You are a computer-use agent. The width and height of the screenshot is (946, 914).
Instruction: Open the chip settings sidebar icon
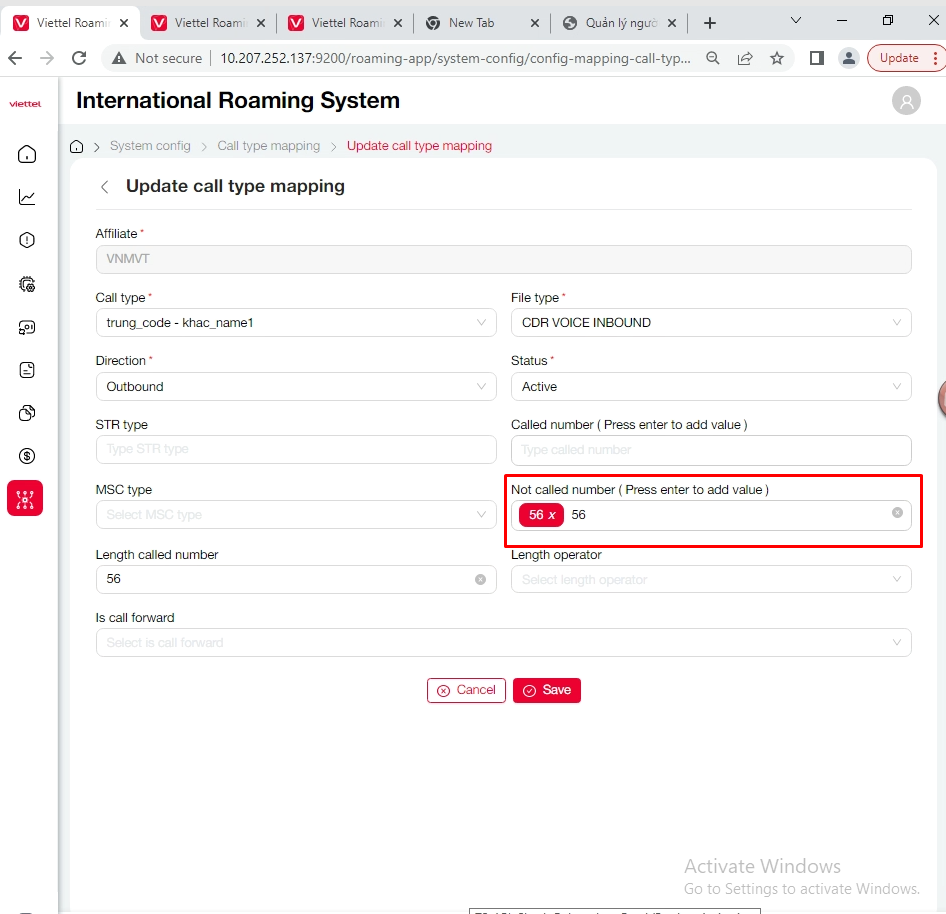tap(27, 284)
